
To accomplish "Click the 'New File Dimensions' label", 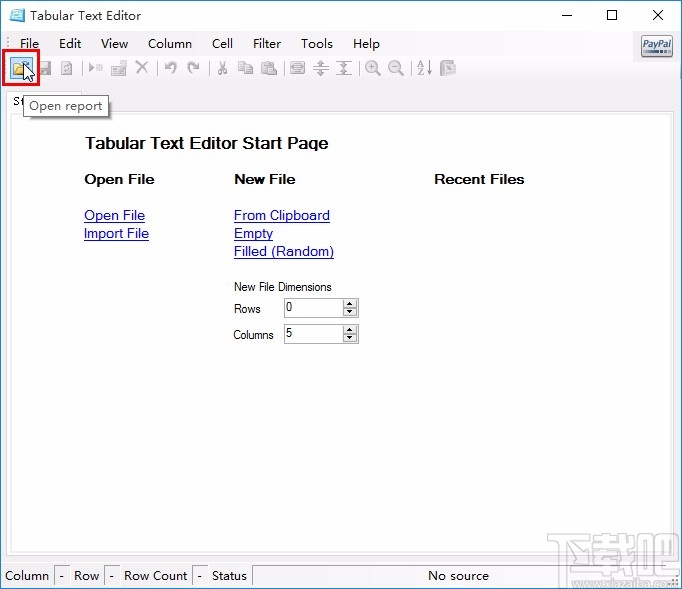I will tap(282, 287).
